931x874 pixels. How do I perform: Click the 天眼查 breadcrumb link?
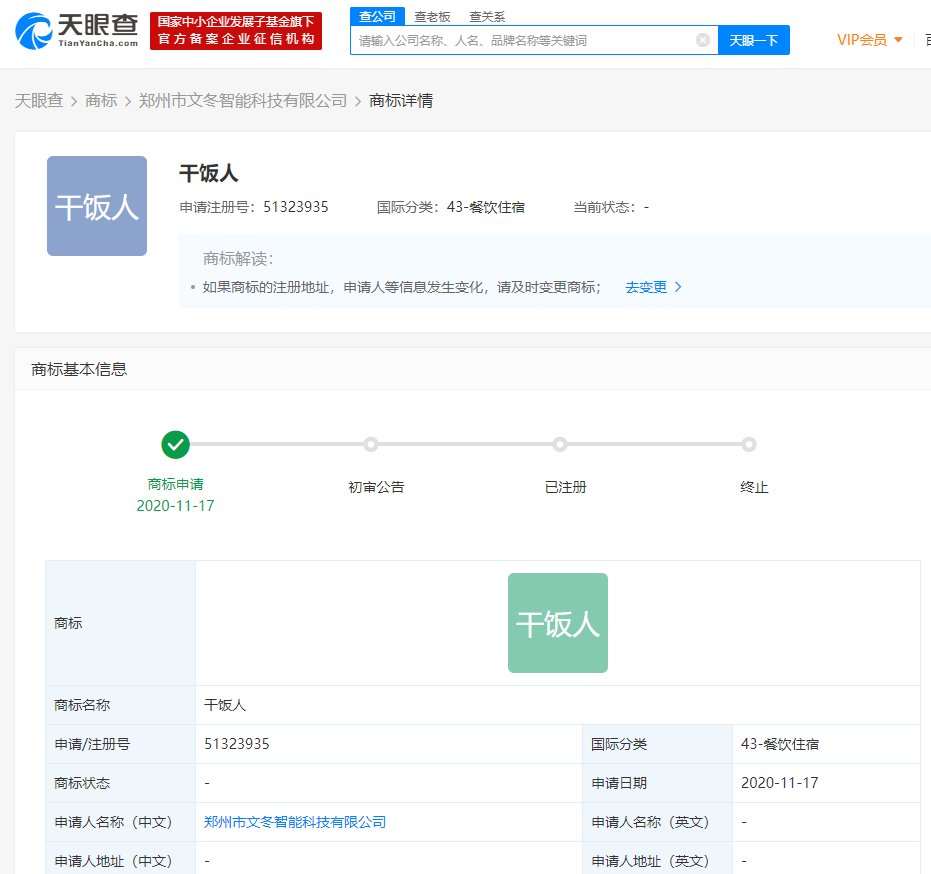[40, 100]
